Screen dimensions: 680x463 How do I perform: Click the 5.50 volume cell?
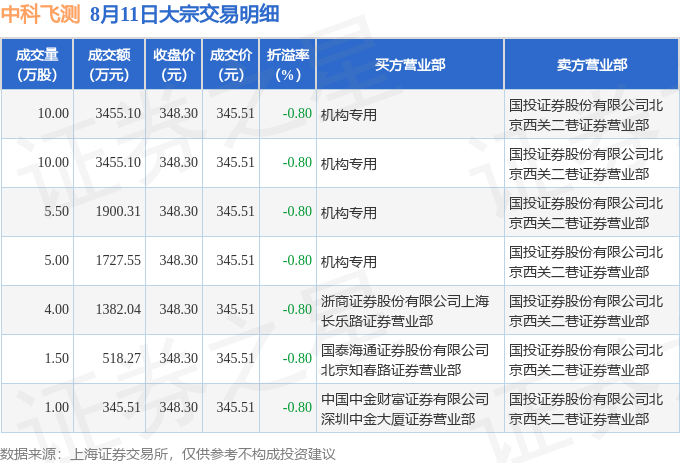[37, 212]
